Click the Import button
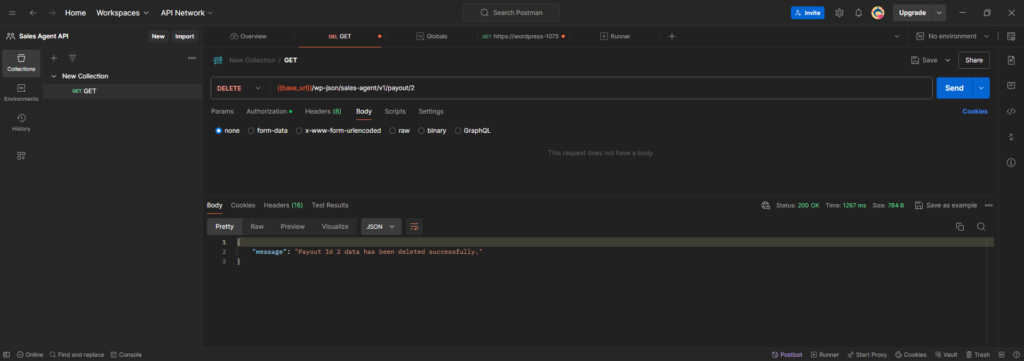 tap(184, 37)
